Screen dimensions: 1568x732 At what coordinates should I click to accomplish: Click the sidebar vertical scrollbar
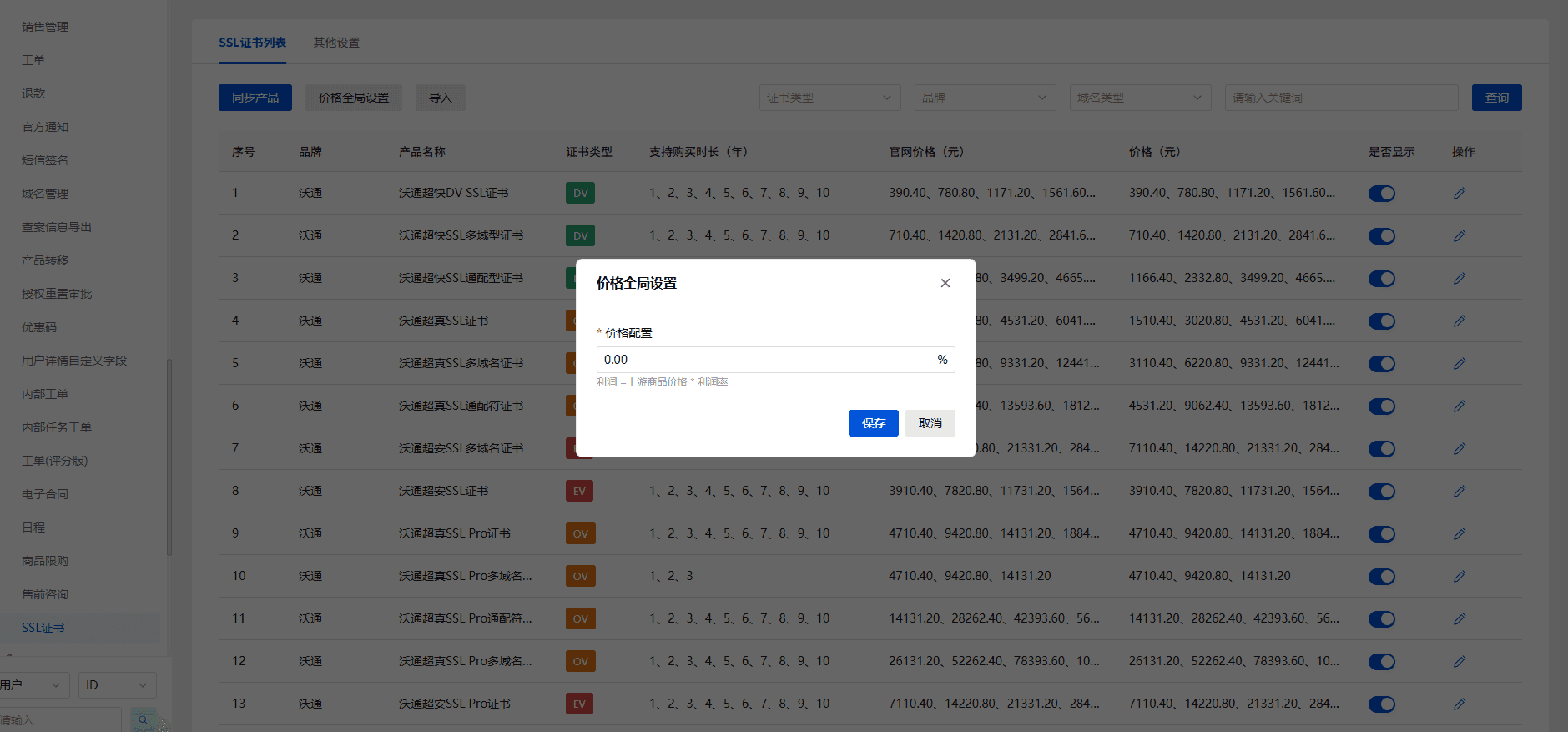click(x=169, y=457)
